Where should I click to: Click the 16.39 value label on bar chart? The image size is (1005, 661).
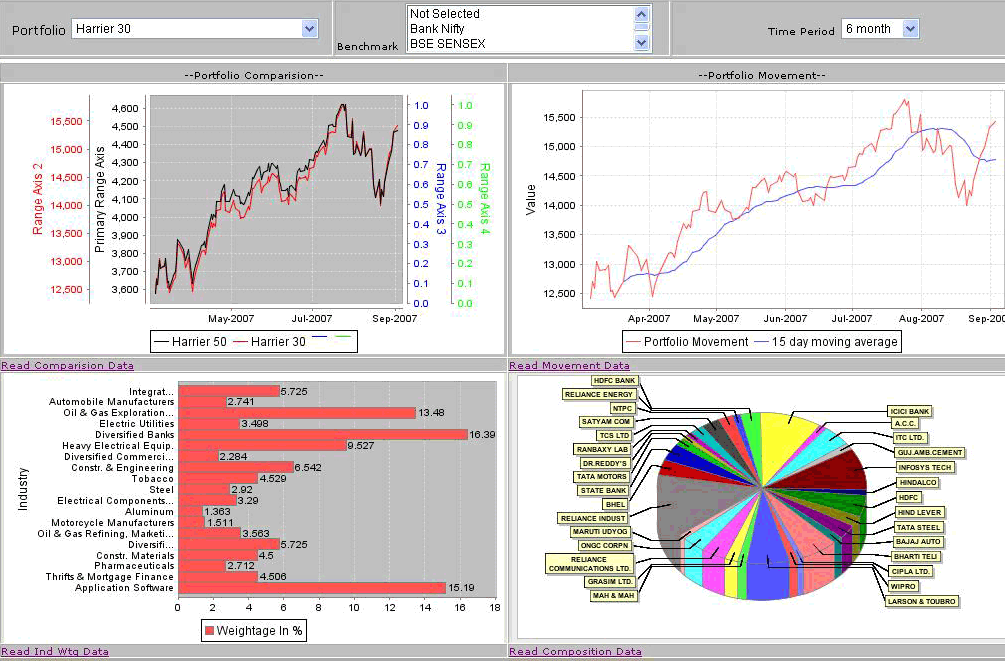coord(482,435)
